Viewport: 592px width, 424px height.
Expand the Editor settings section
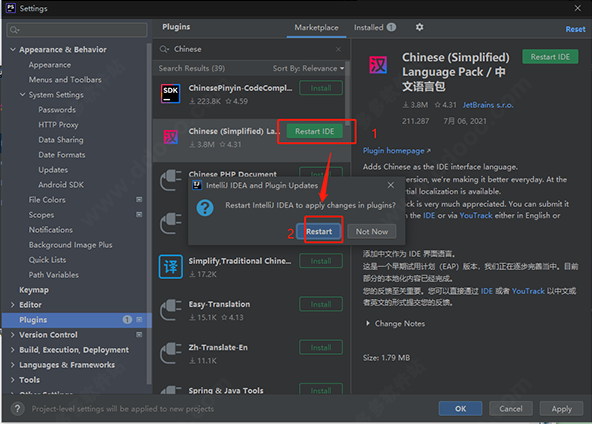[12, 305]
